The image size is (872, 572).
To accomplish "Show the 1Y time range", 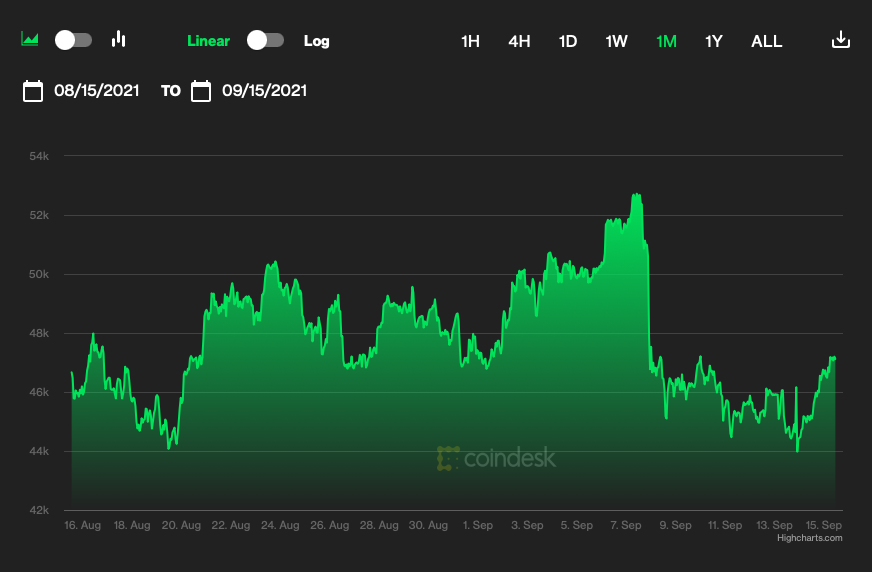I will click(714, 41).
